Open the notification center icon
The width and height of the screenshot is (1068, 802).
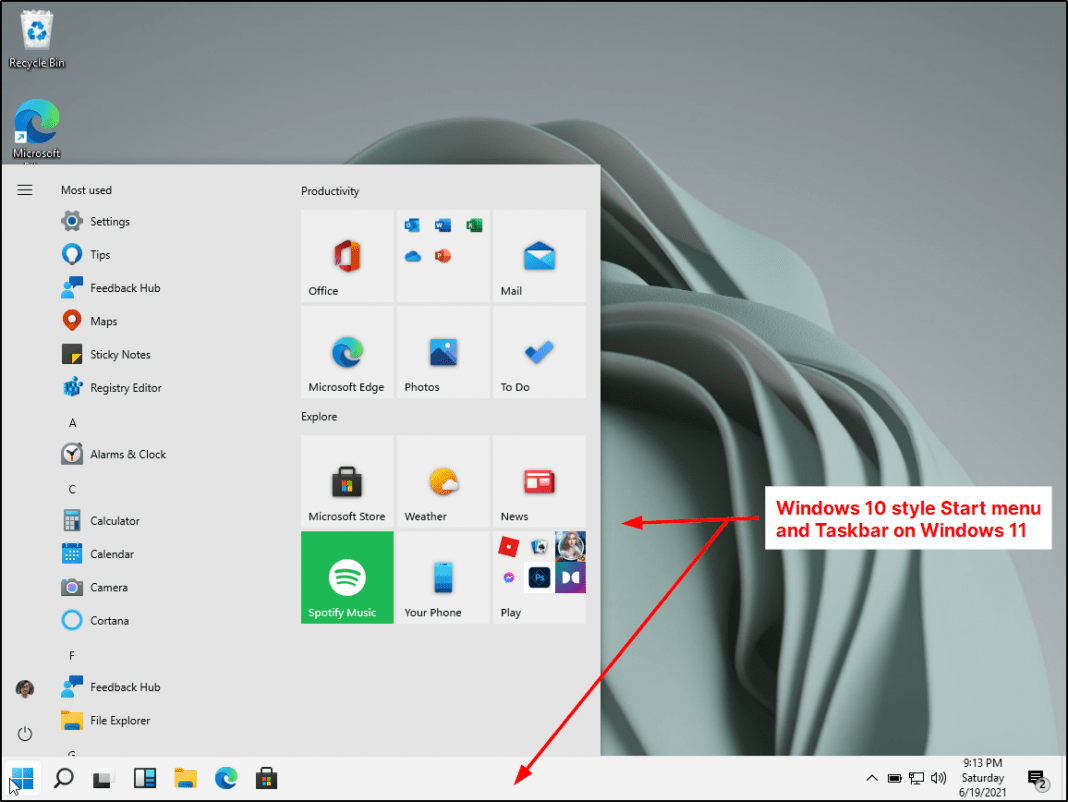tap(1037, 779)
